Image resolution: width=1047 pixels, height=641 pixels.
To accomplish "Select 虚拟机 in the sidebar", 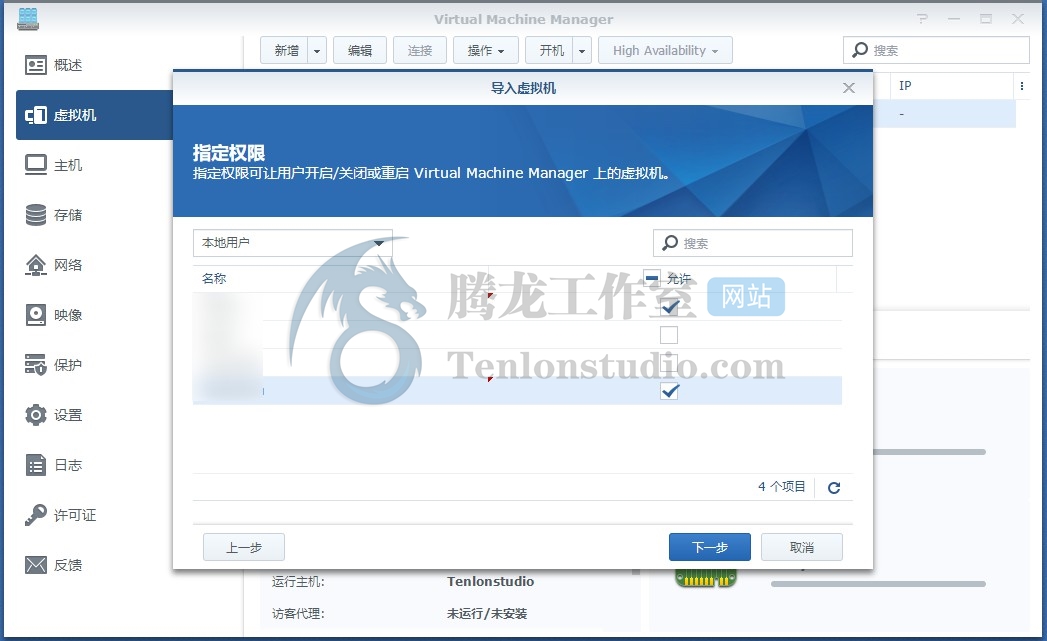I will click(x=95, y=115).
